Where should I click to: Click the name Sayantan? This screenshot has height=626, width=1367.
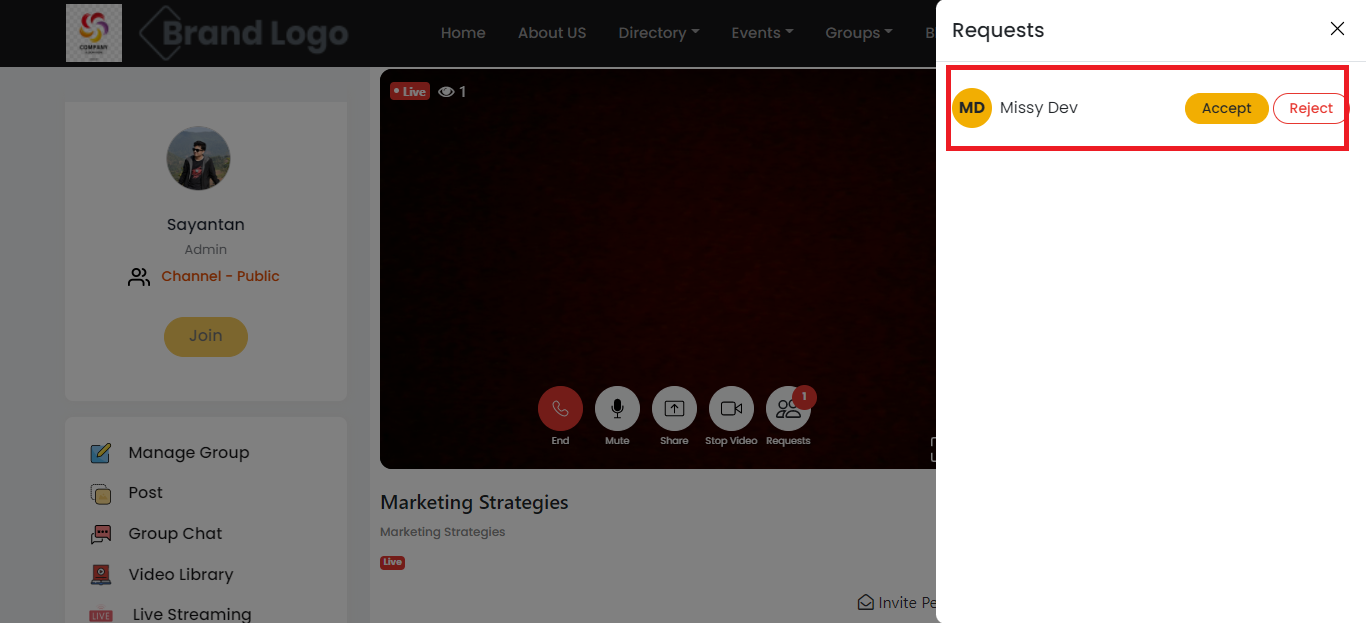206,225
